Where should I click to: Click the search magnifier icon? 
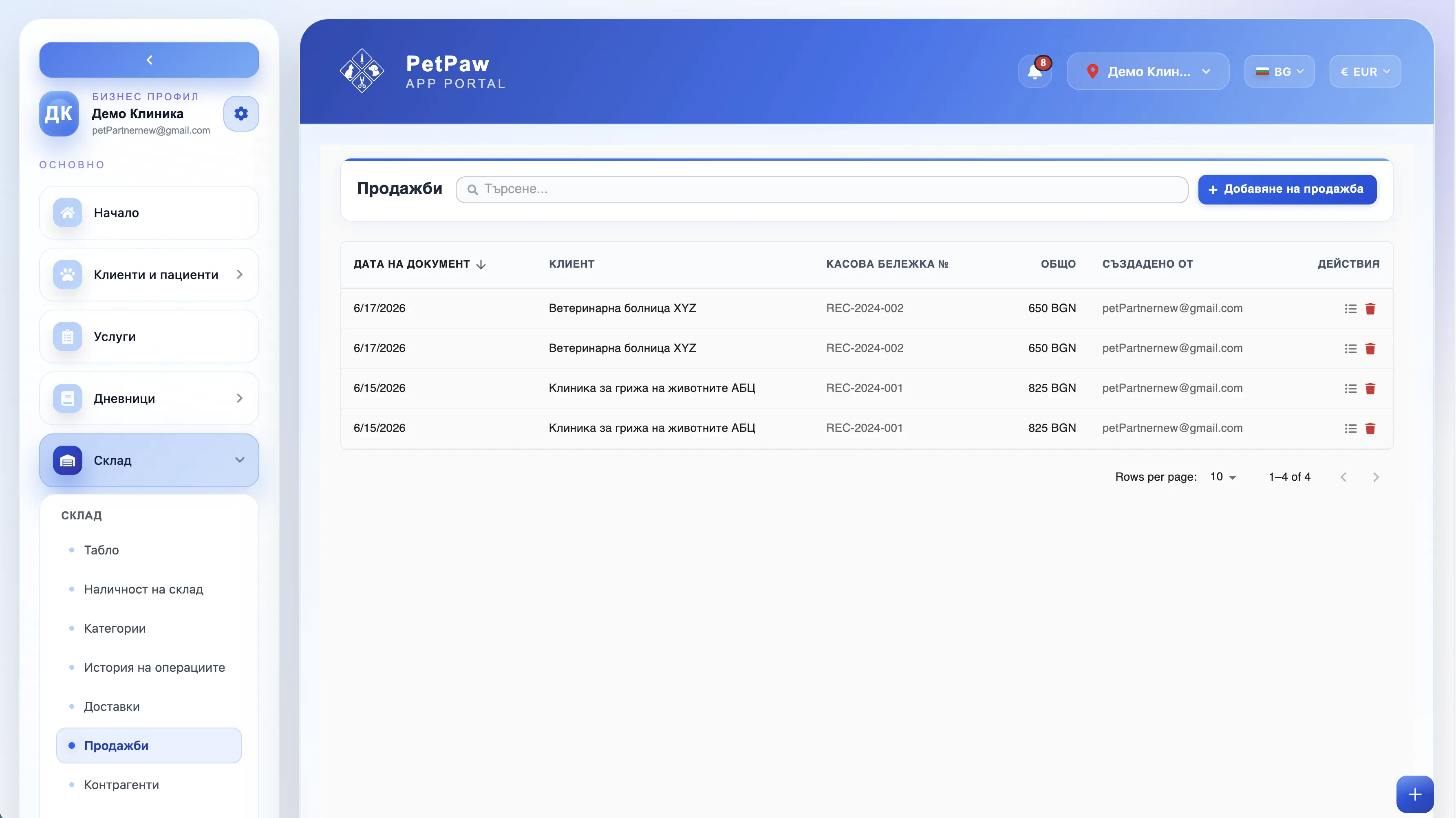[x=472, y=189]
